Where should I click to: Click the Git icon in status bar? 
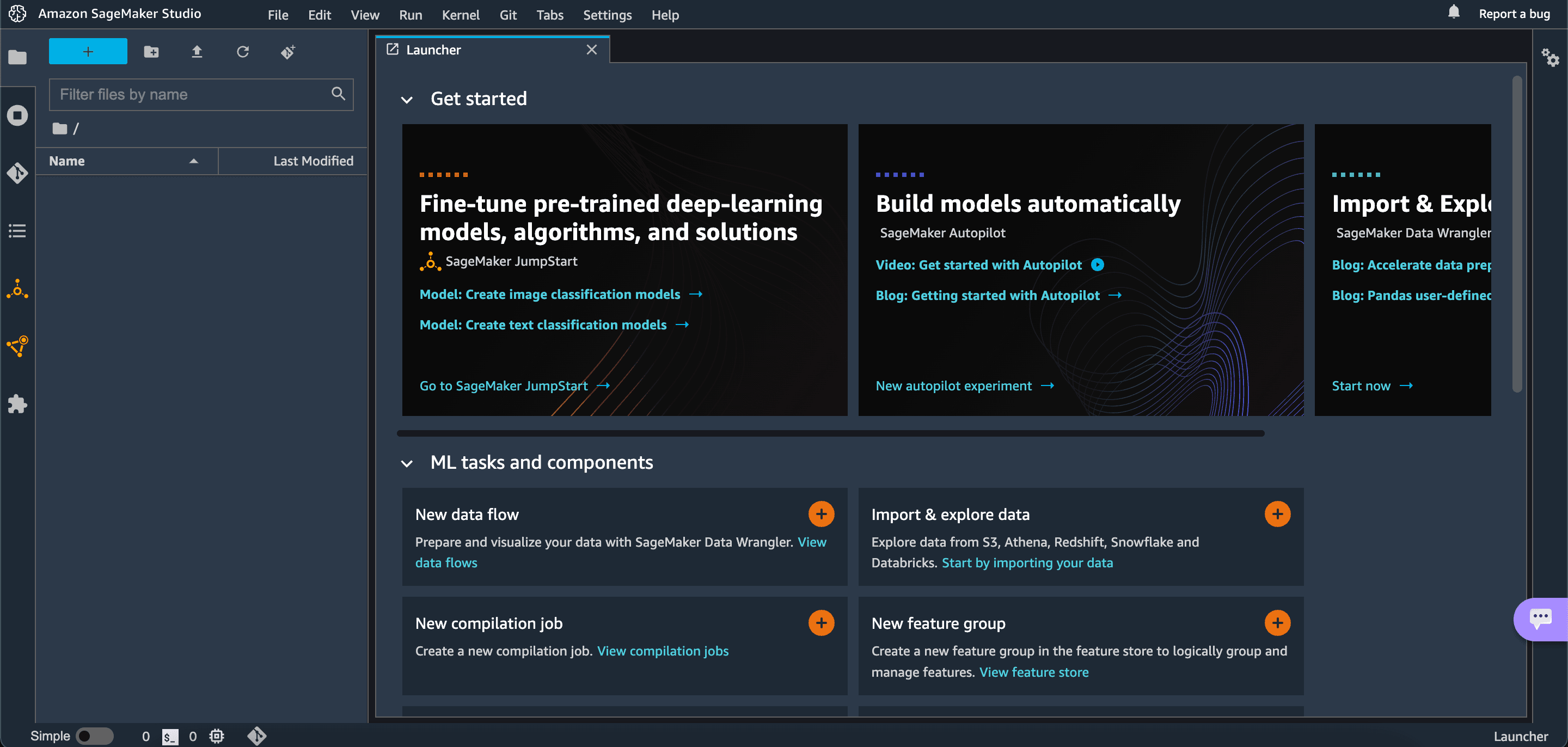257,736
